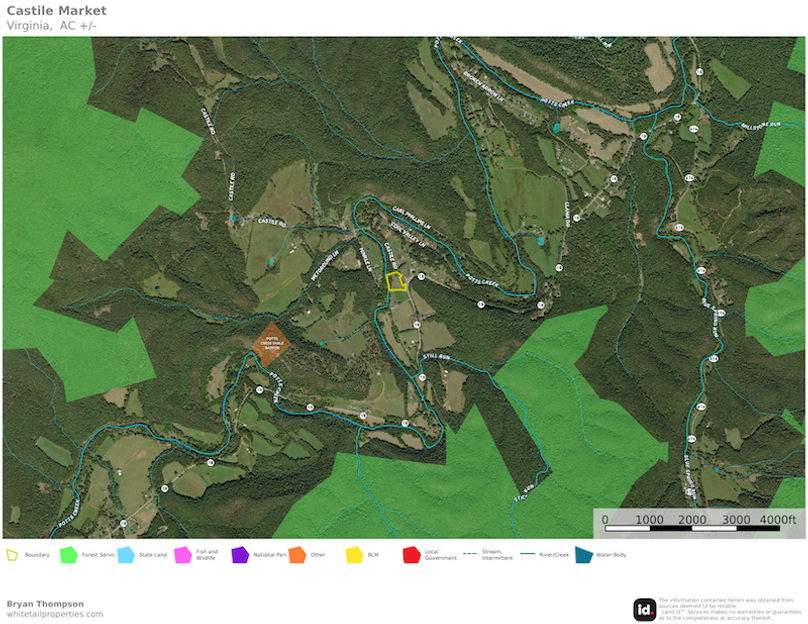Click the Potts Creek Shale Barren orange area

pos(270,343)
